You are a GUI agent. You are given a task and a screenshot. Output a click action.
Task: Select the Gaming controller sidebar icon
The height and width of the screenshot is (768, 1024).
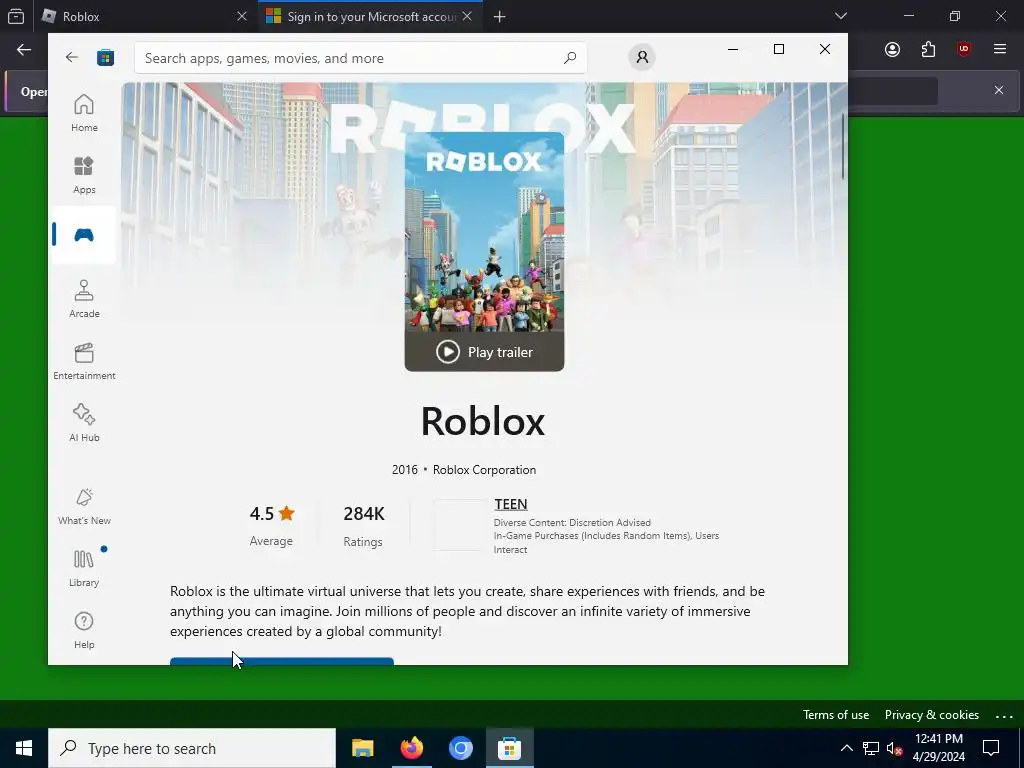(84, 234)
